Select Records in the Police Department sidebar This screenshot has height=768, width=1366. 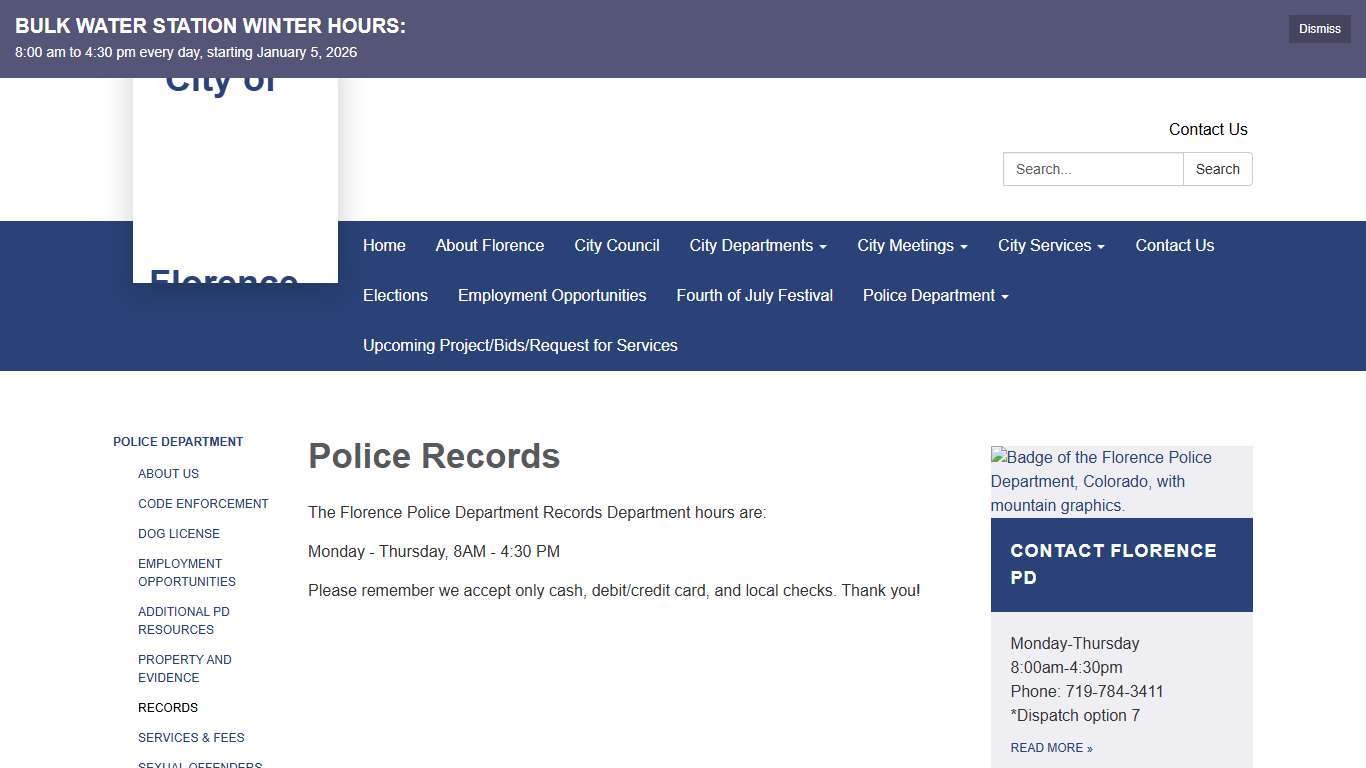(x=168, y=707)
